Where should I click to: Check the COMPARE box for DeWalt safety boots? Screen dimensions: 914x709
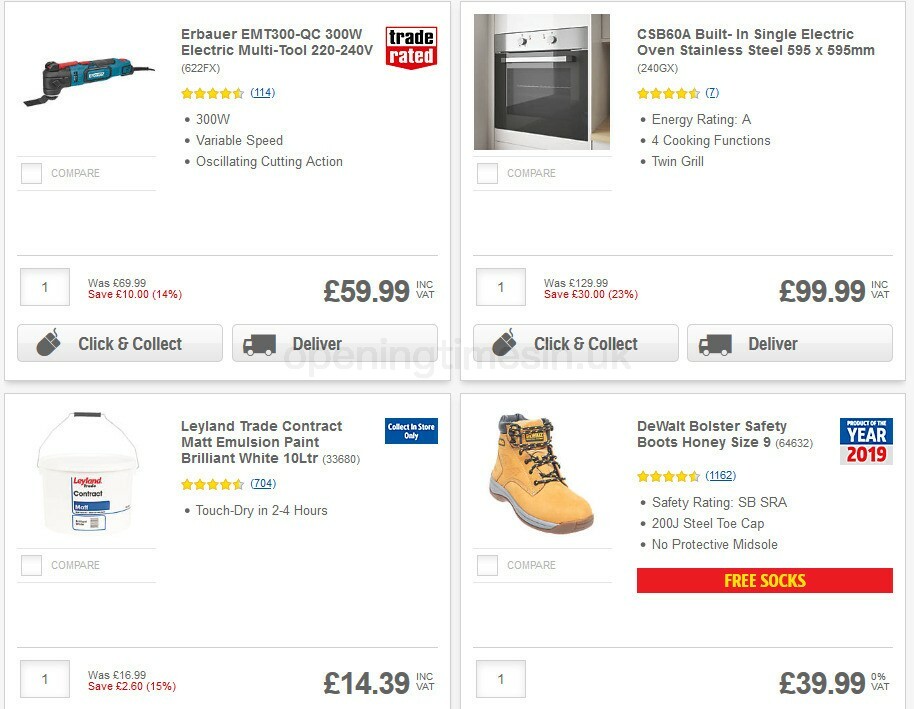pyautogui.click(x=487, y=565)
